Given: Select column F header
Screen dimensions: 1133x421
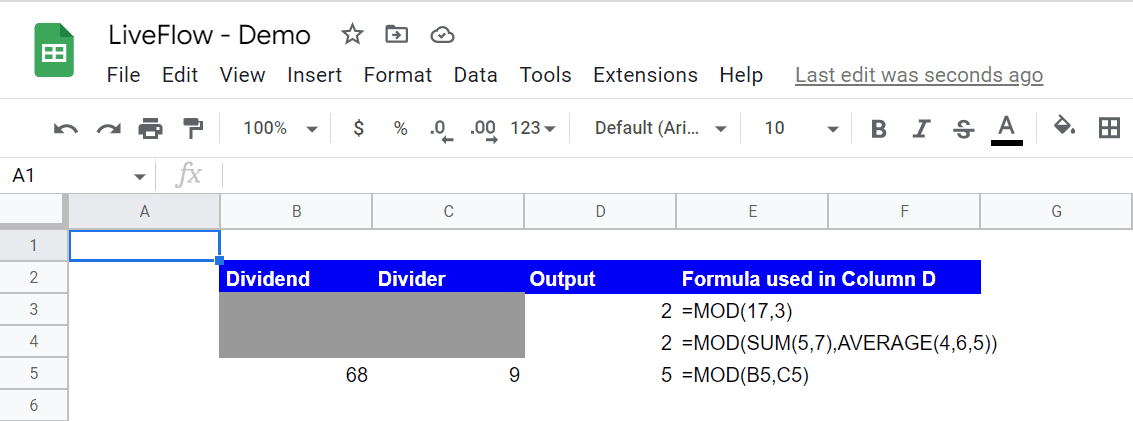Looking at the screenshot, I should coord(904,212).
